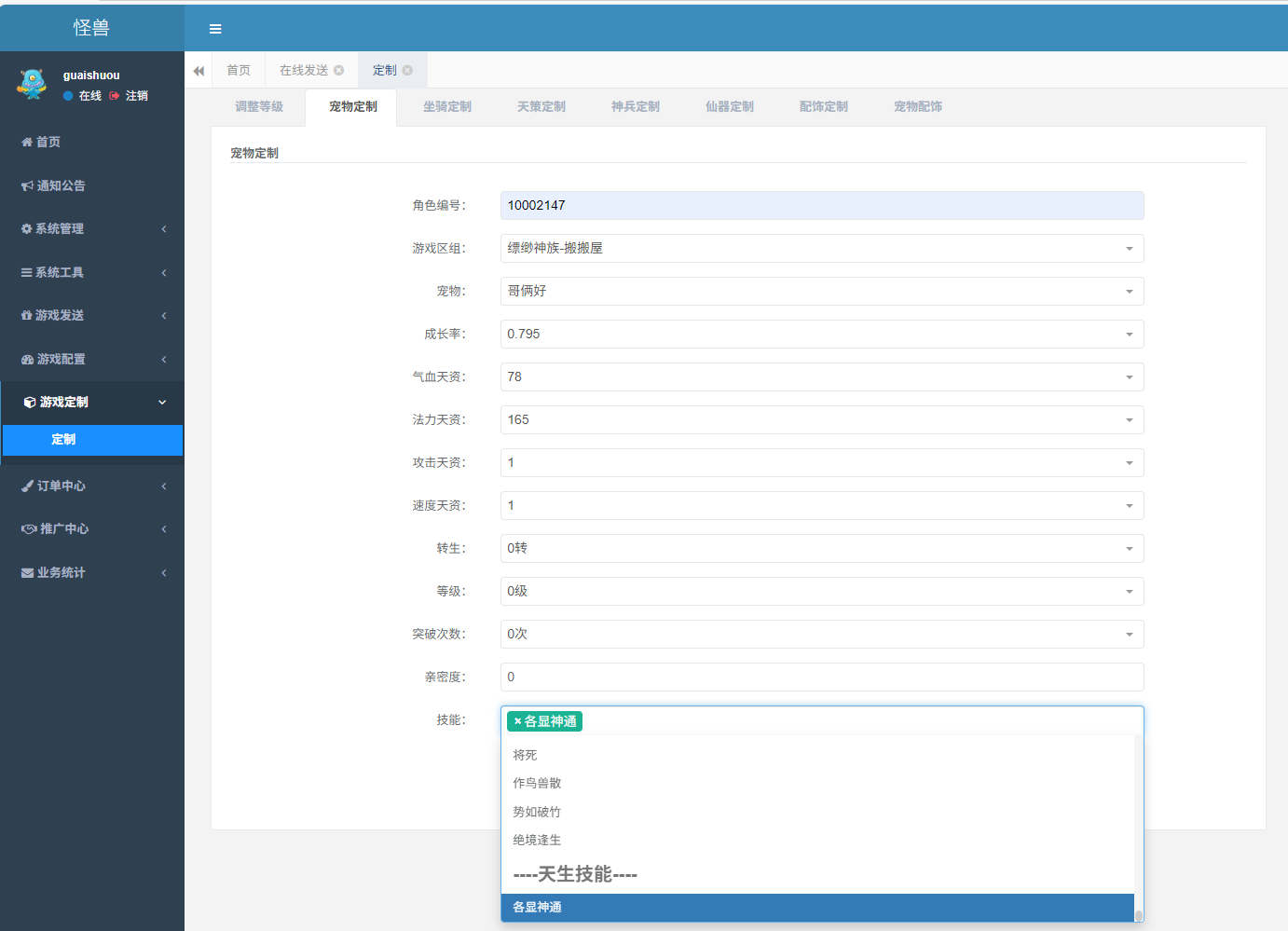Close the 定制 tab via its x icon
1288x931 pixels.
pyautogui.click(x=407, y=71)
